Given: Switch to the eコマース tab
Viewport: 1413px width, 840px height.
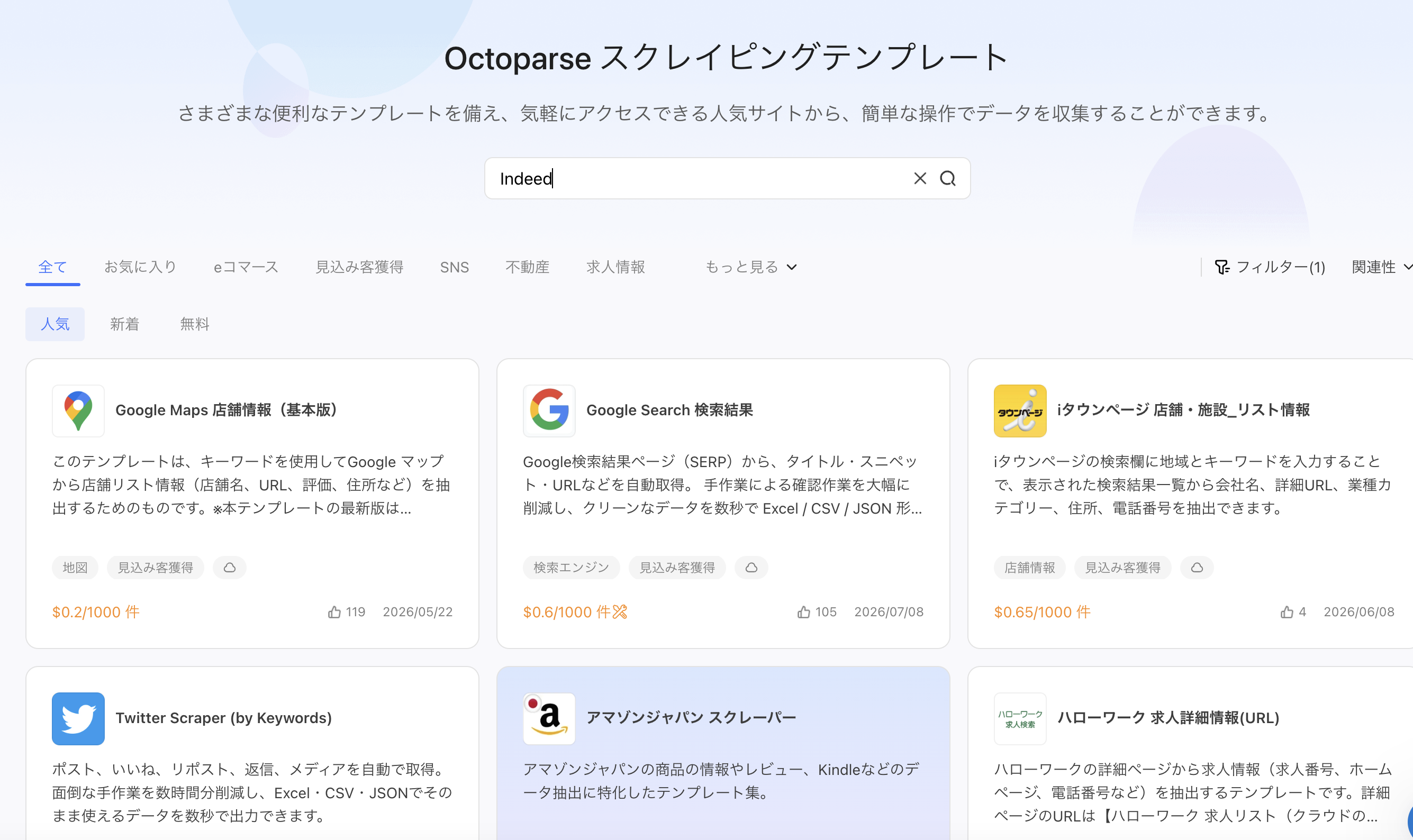Looking at the screenshot, I should 246,267.
